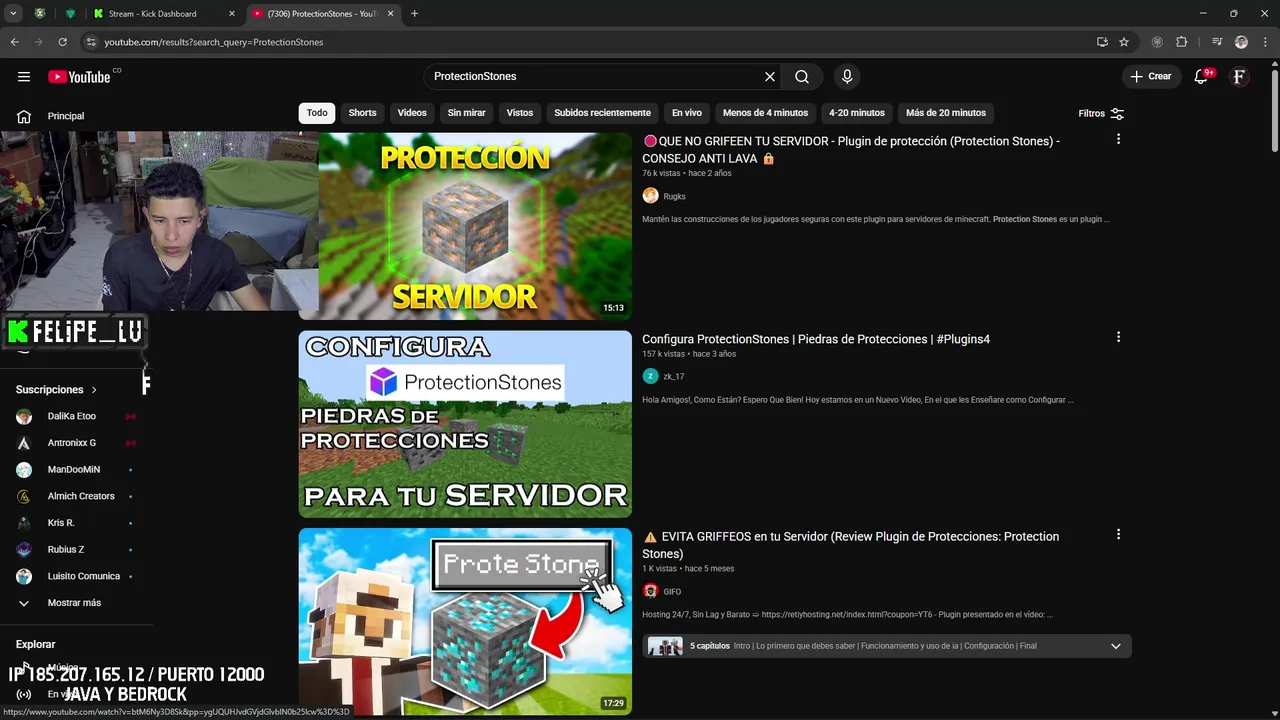Select the 4-20 minutos chip
The width and height of the screenshot is (1280, 720).
857,113
